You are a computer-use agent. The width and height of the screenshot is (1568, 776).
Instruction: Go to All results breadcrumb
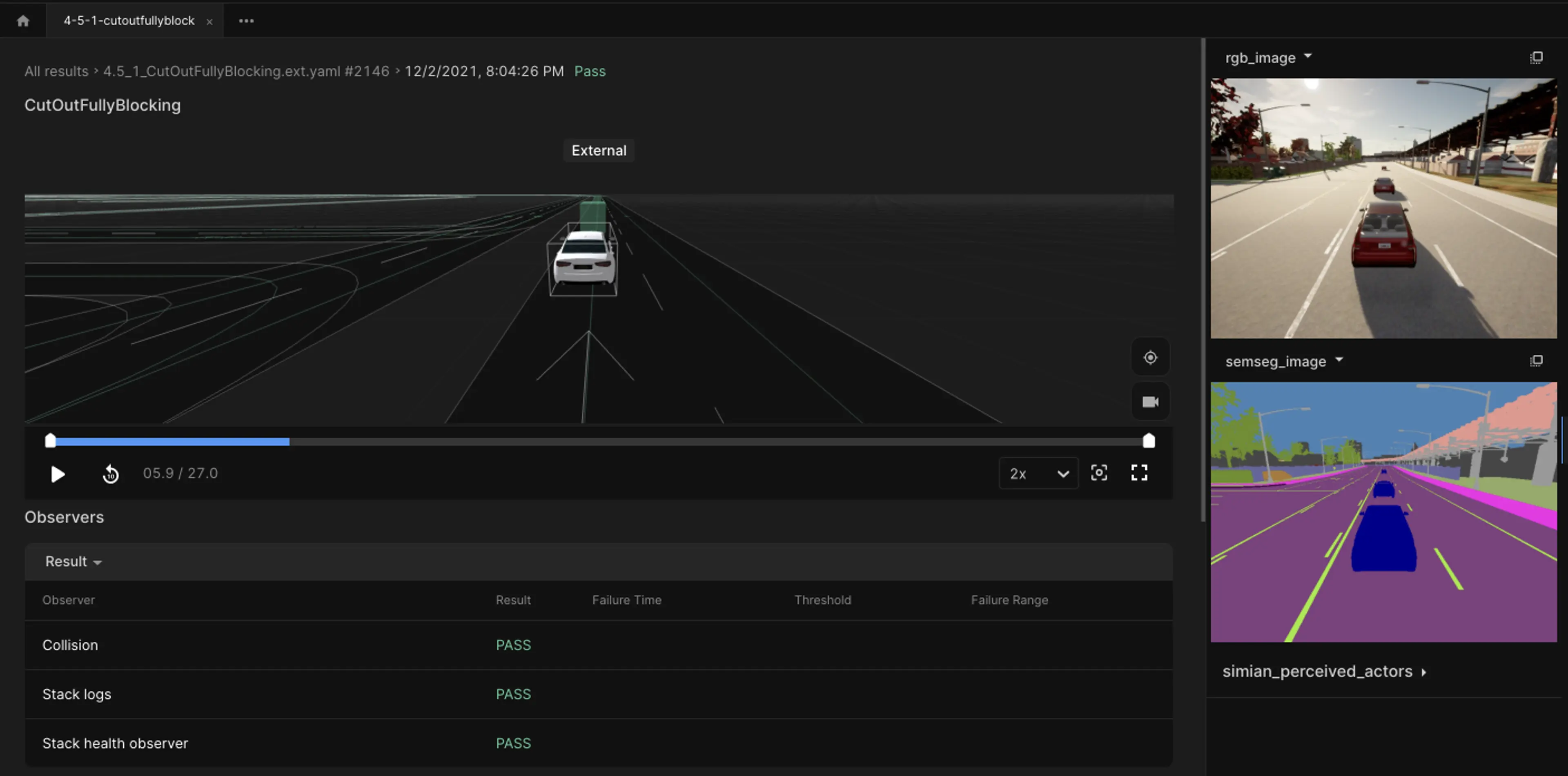tap(56, 71)
